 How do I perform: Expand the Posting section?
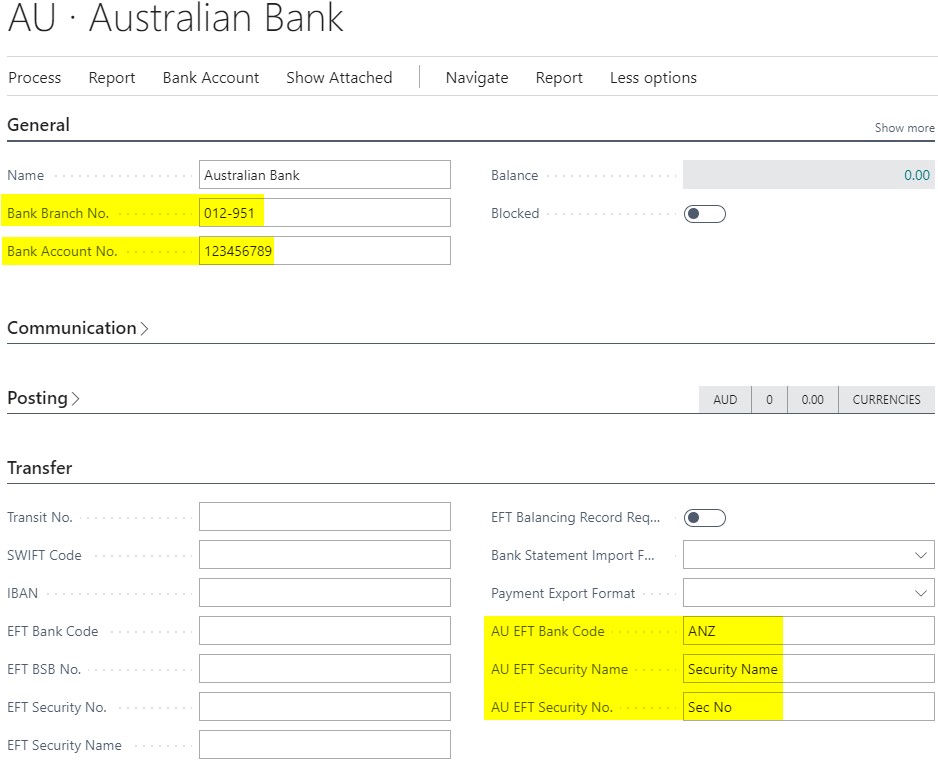coord(40,398)
